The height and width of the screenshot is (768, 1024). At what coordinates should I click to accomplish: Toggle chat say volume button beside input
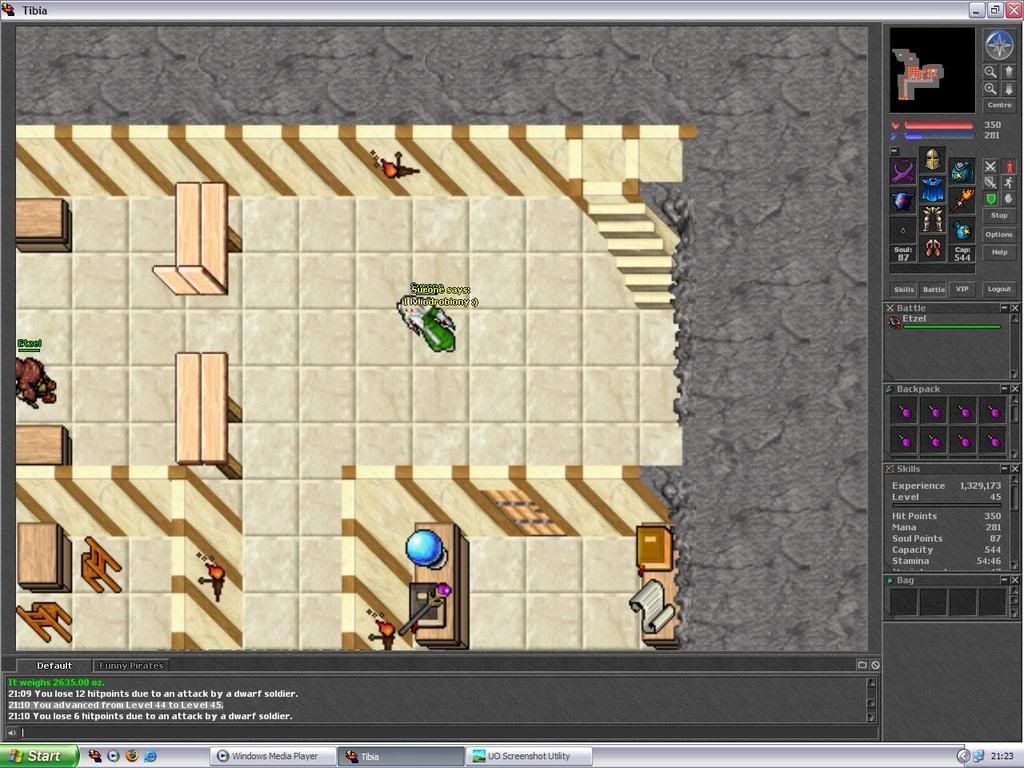(x=12, y=733)
